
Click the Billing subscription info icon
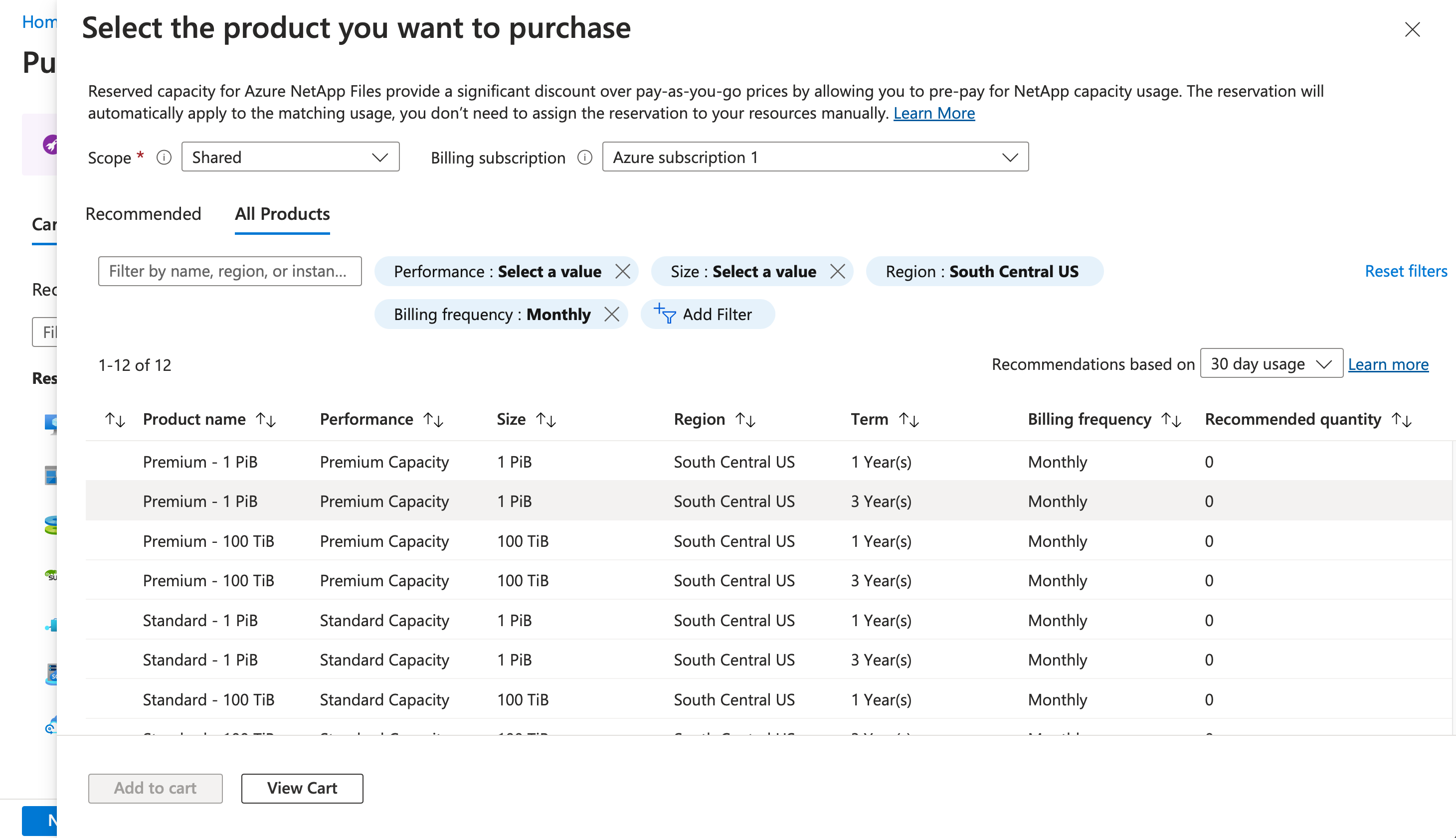(x=585, y=157)
